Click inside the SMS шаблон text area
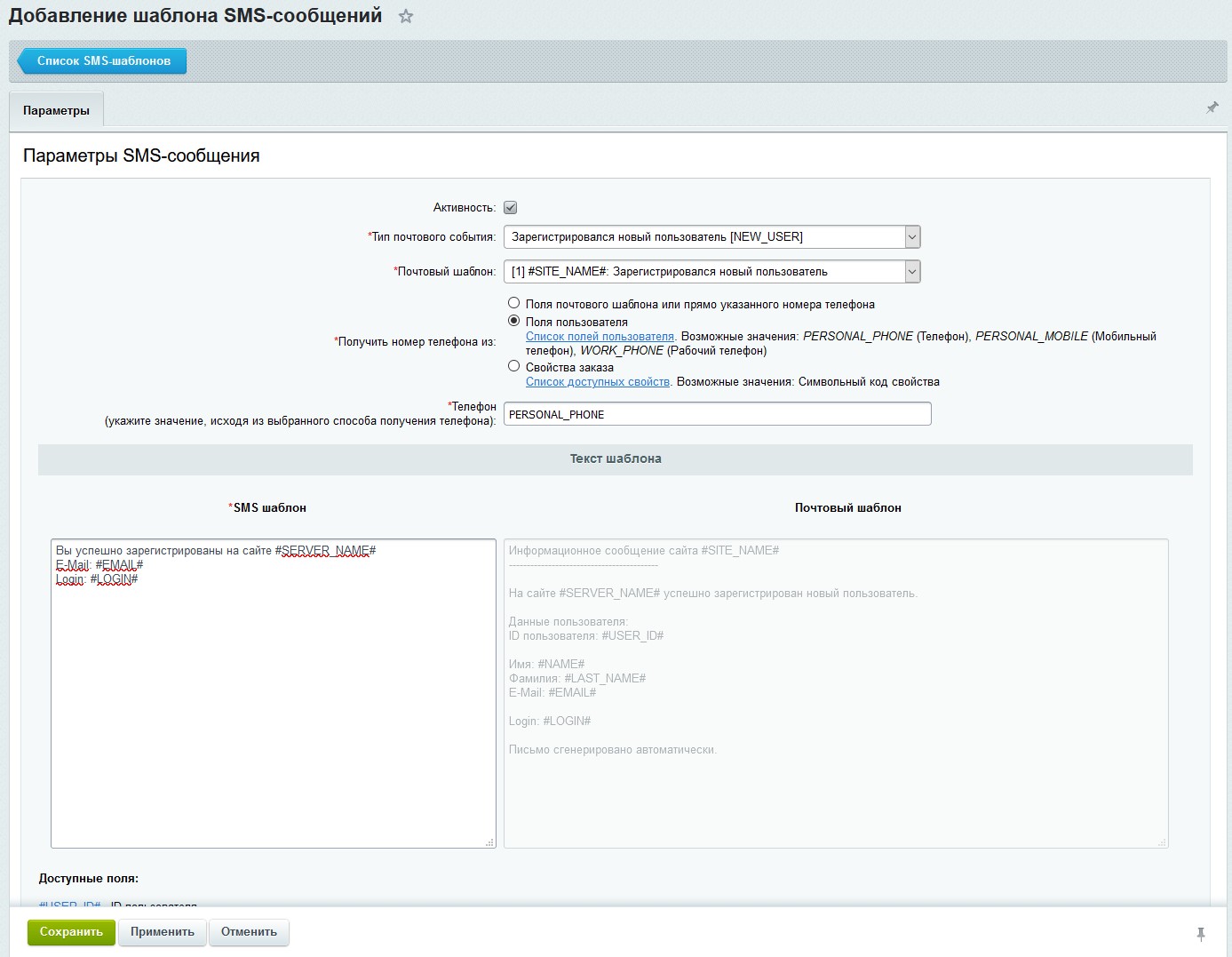 point(273,693)
